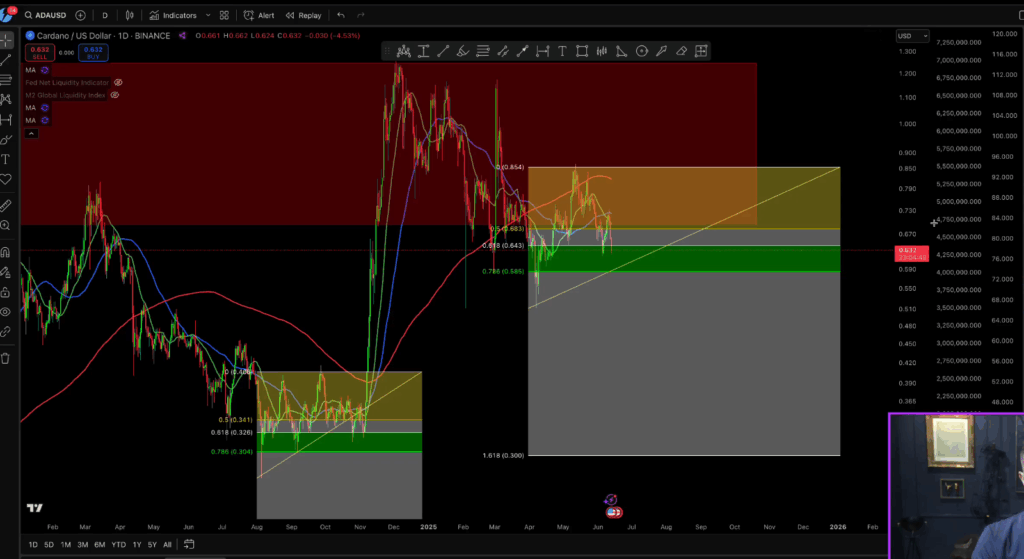1024x559 pixels.
Task: Select the trend line in floating toolbar
Action: tap(443, 51)
